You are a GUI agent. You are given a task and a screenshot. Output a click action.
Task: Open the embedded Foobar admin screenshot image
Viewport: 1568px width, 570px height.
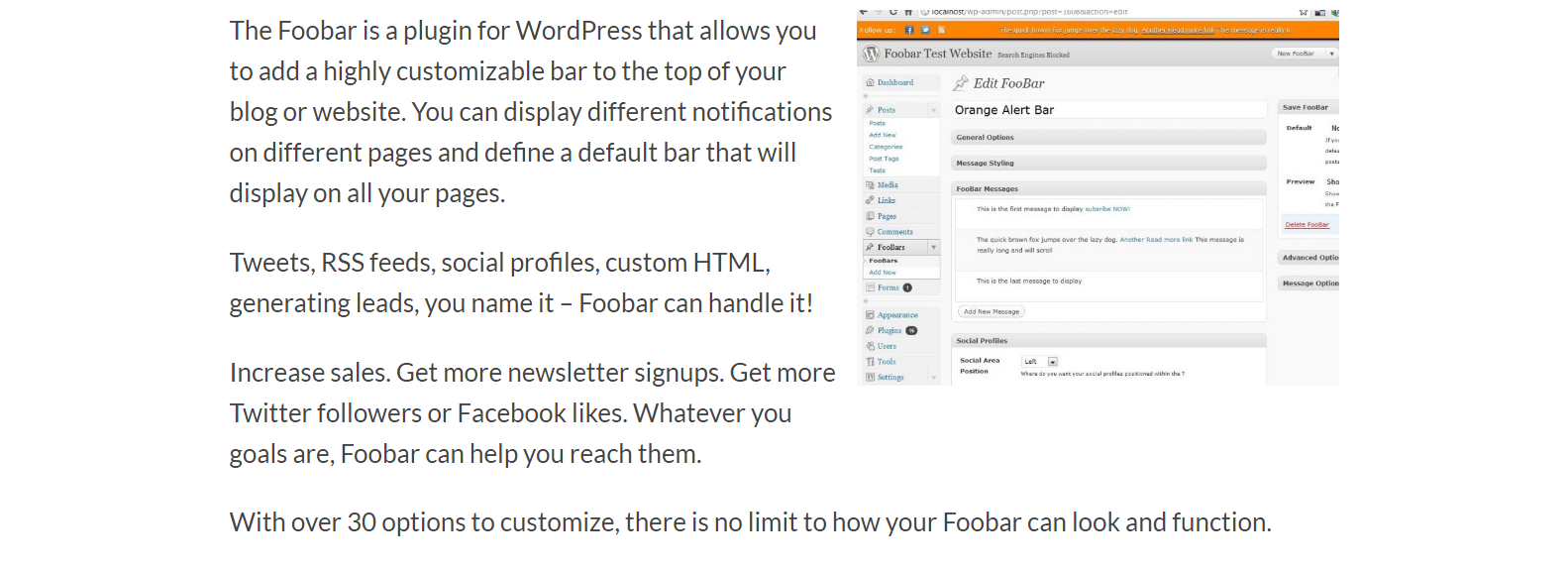coord(1098,197)
